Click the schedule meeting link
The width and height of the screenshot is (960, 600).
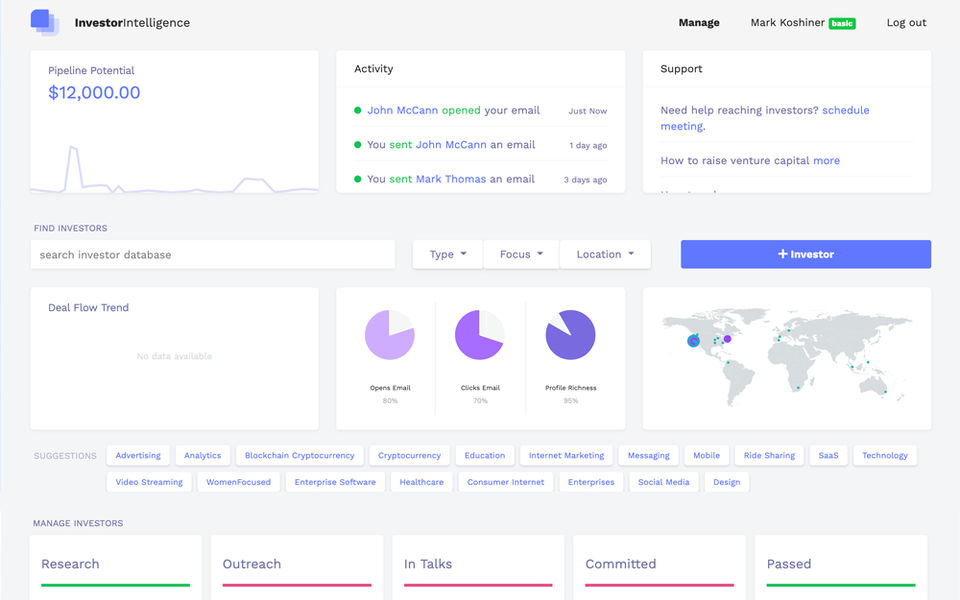coord(765,118)
